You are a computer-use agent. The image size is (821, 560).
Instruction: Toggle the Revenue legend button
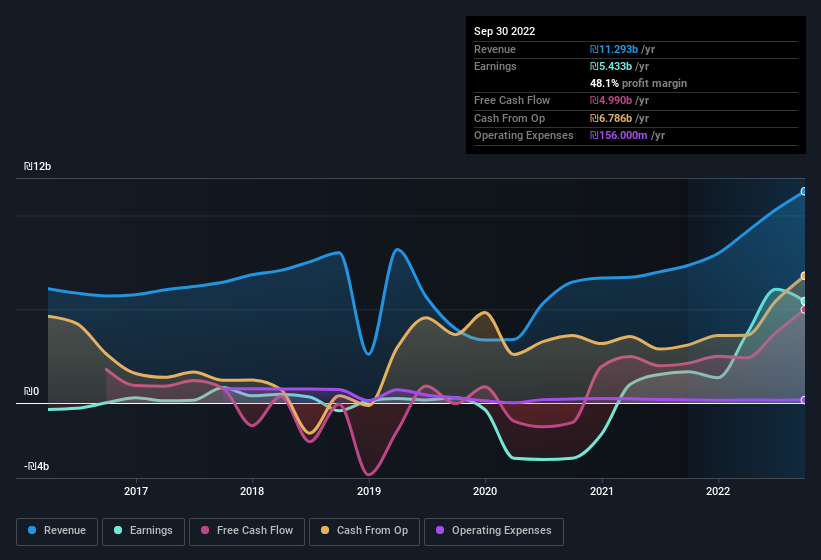coord(57,531)
